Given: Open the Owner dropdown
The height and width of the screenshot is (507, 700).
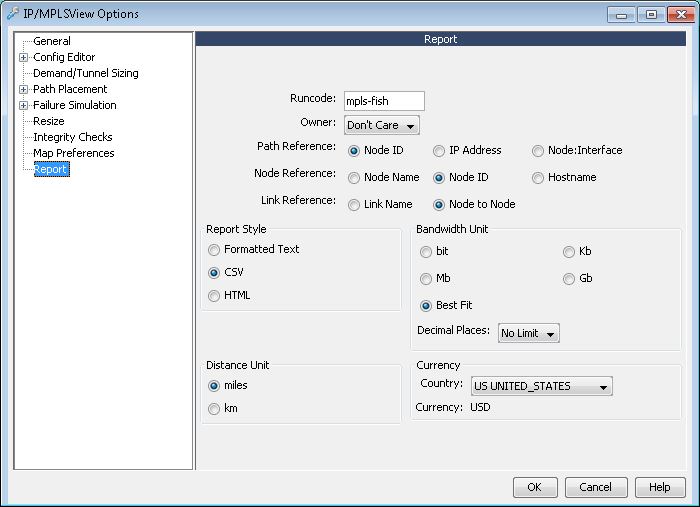Looking at the screenshot, I should click(381, 125).
